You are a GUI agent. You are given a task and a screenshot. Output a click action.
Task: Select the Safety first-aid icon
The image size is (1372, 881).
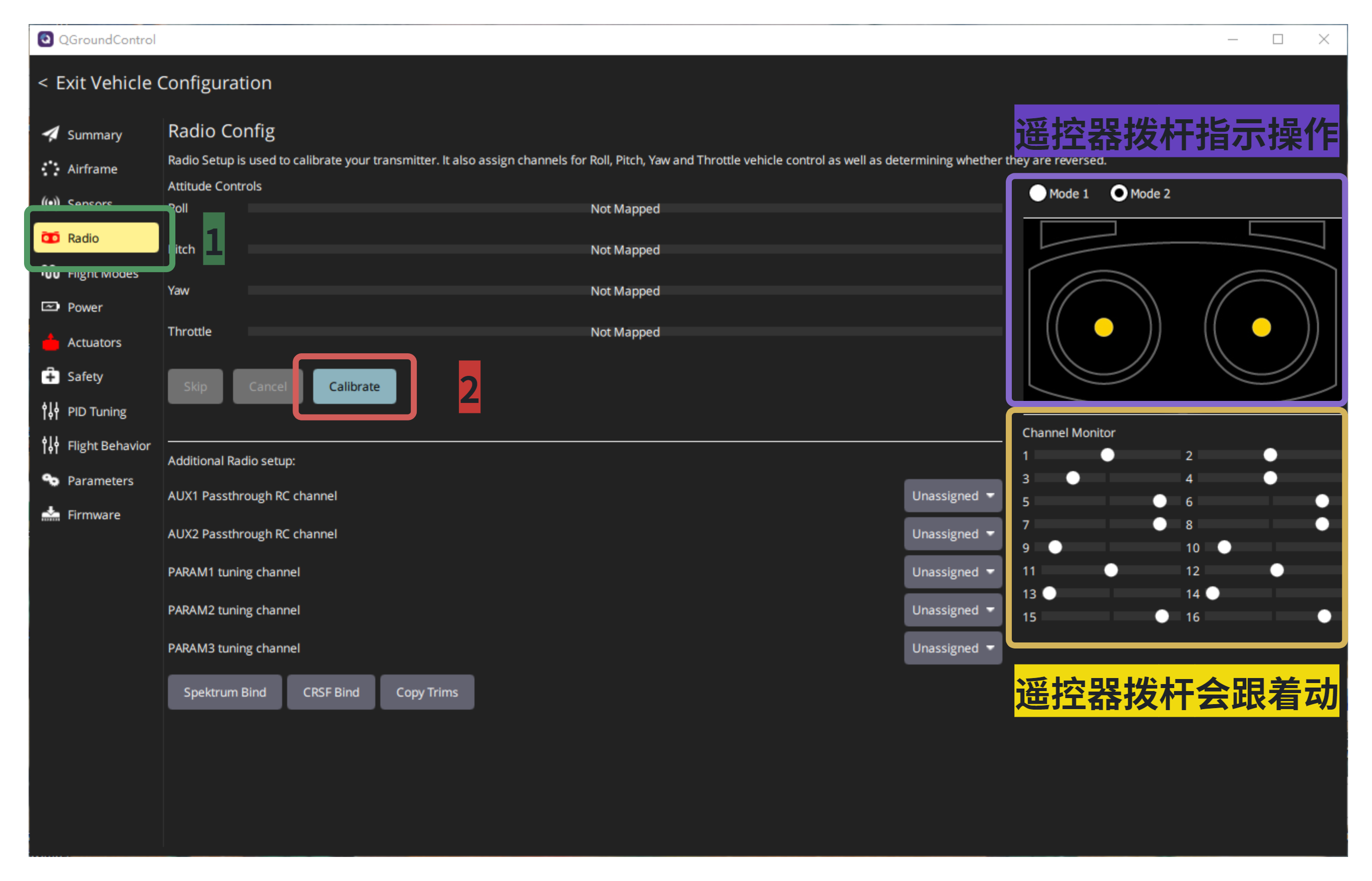click(50, 376)
